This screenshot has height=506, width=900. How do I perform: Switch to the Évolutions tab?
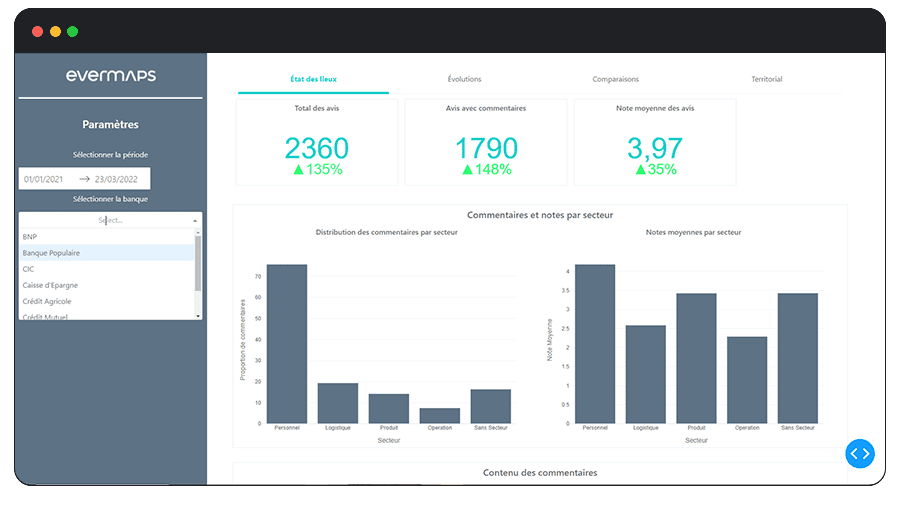463,79
